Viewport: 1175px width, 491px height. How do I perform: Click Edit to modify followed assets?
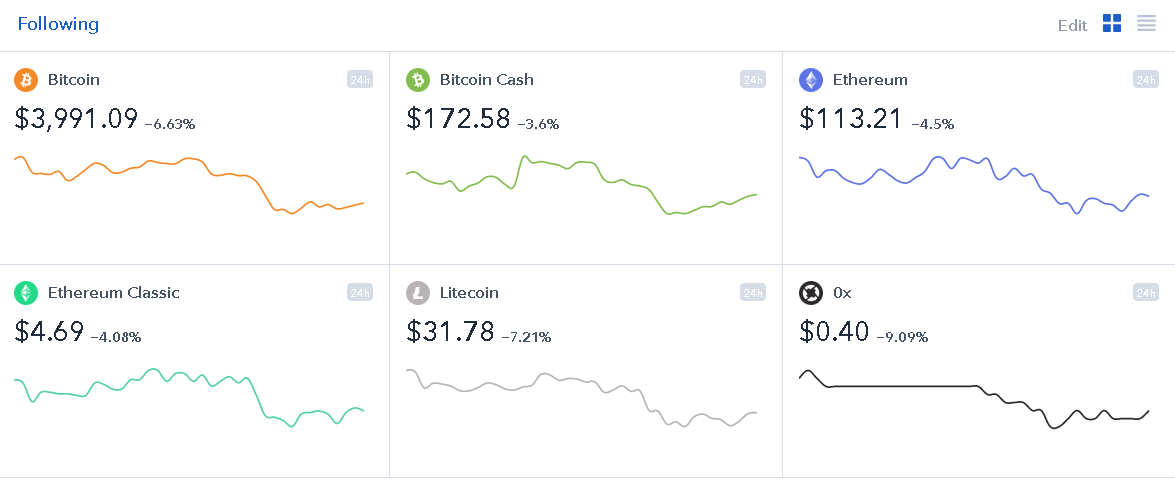click(x=1072, y=25)
